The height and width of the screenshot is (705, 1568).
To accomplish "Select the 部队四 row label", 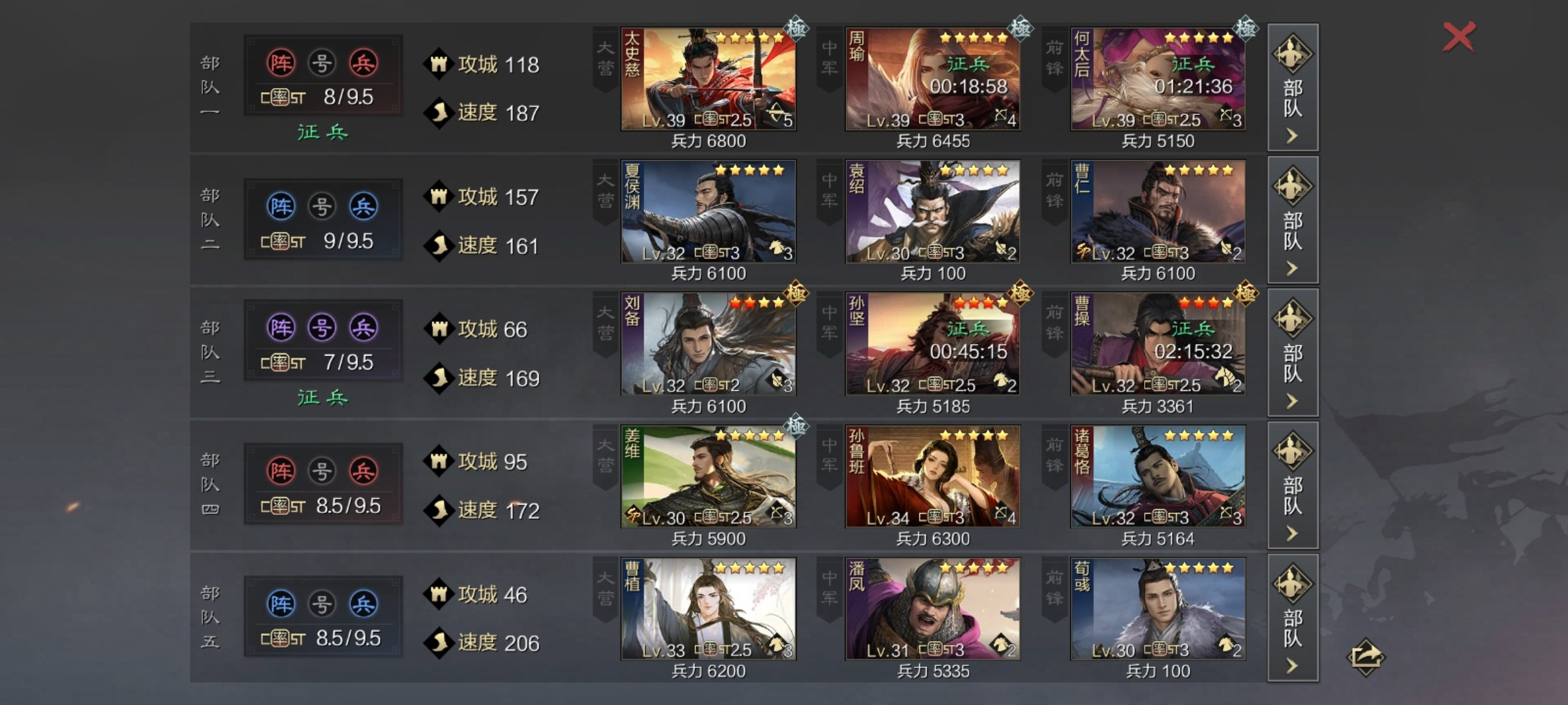I will 210,484.
